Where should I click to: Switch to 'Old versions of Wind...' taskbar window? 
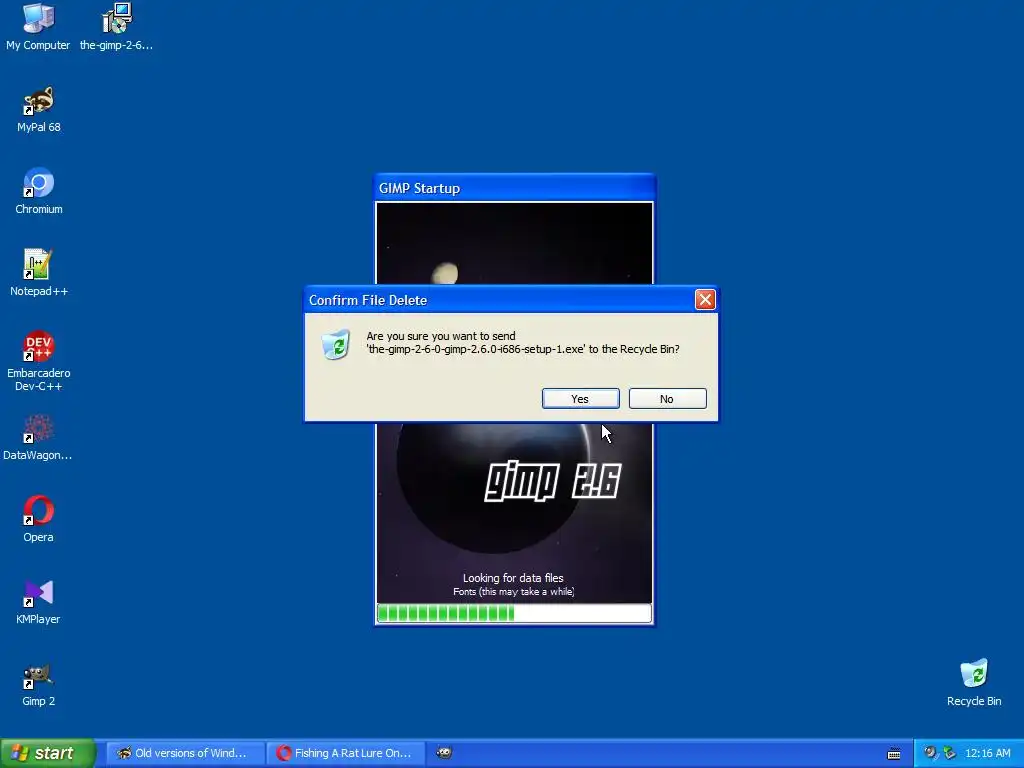(185, 753)
